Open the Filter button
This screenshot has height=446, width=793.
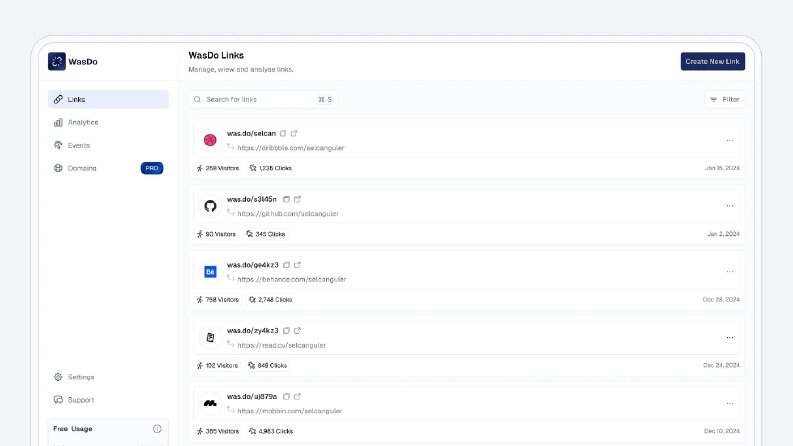pos(725,100)
